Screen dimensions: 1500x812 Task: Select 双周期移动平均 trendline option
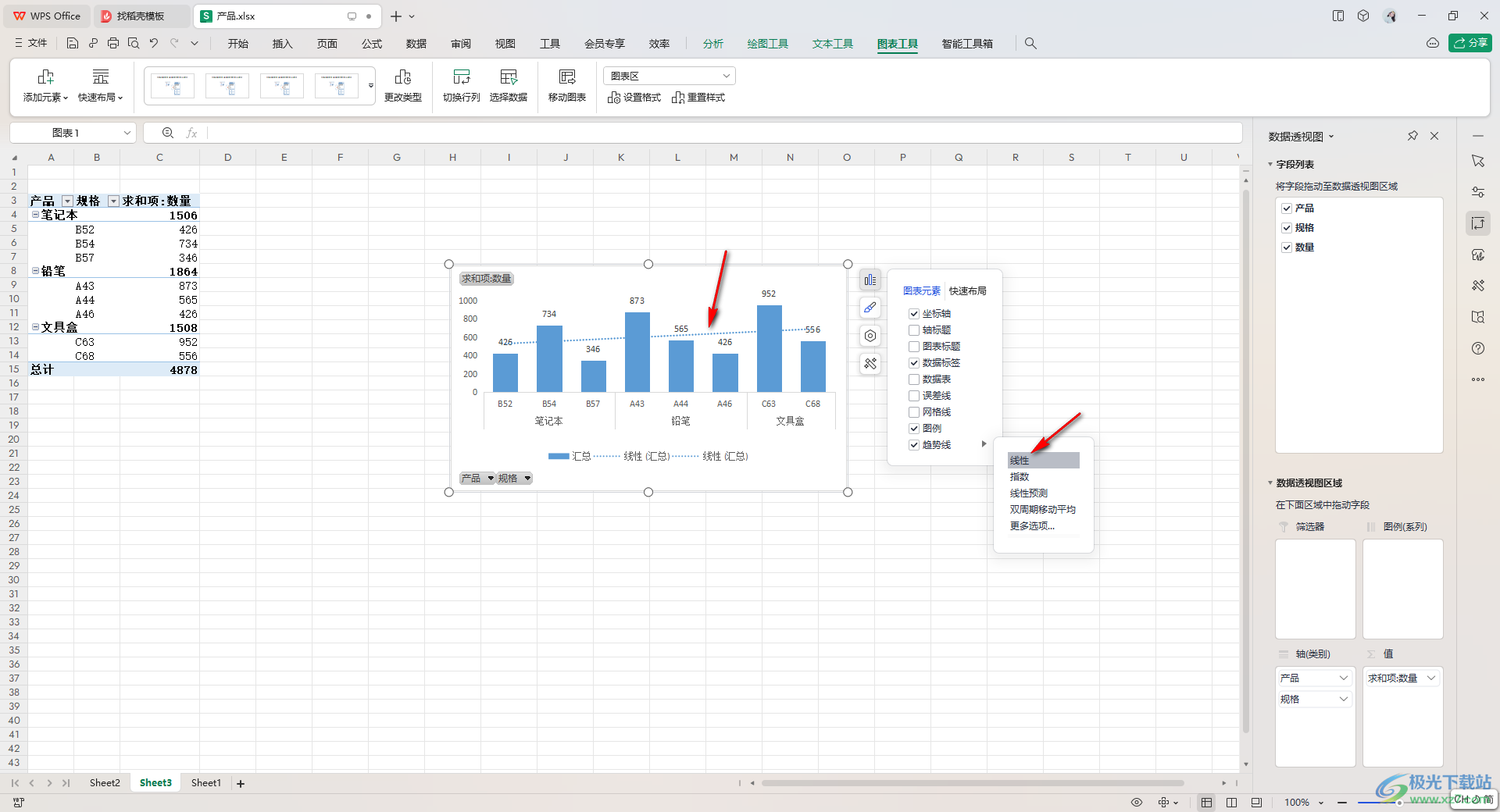(1044, 510)
